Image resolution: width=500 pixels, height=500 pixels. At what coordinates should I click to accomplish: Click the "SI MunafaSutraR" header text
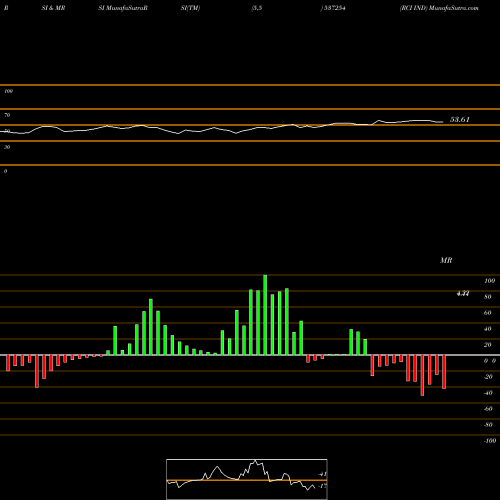point(123,8)
